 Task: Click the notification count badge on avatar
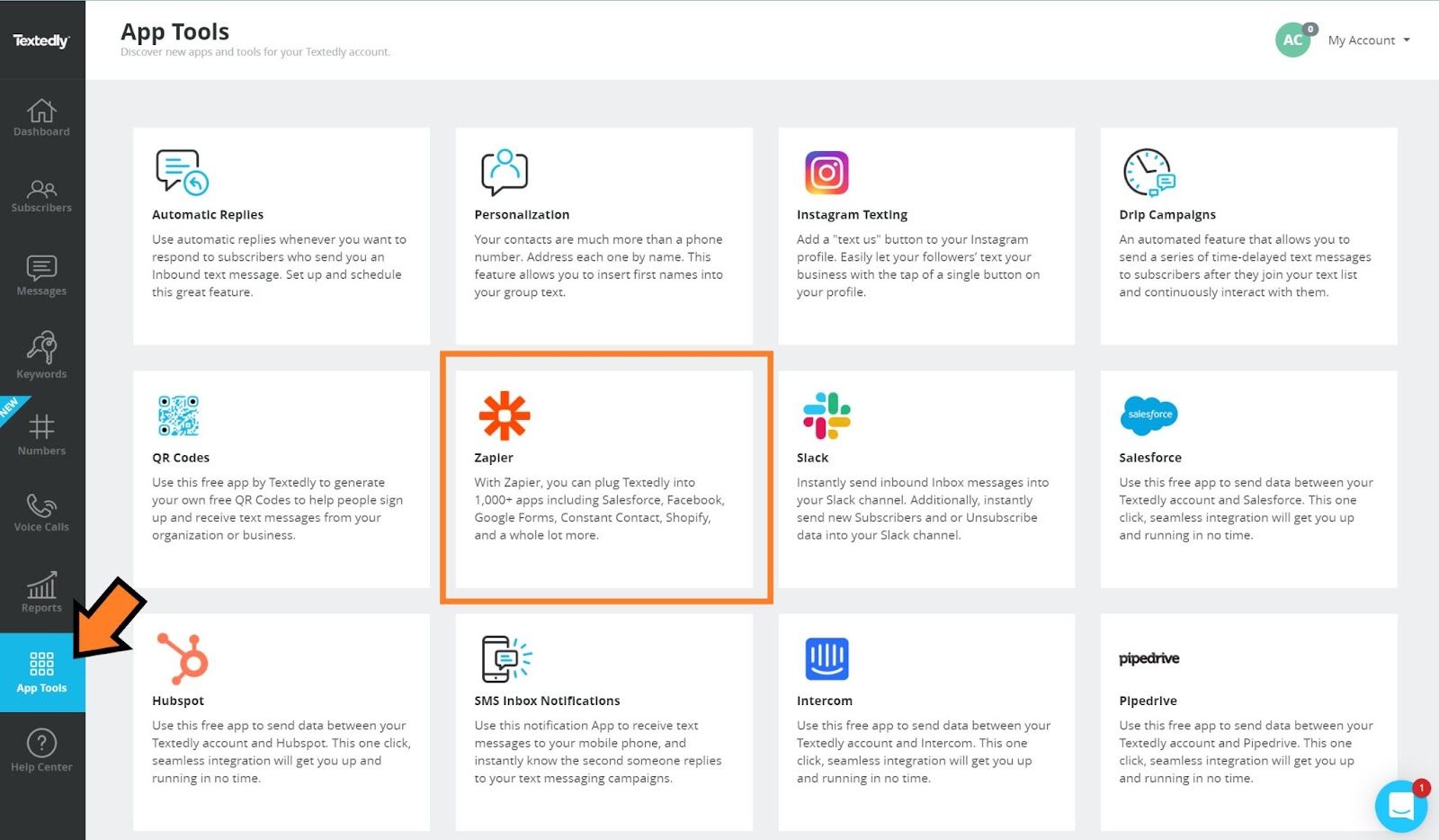point(1310,29)
